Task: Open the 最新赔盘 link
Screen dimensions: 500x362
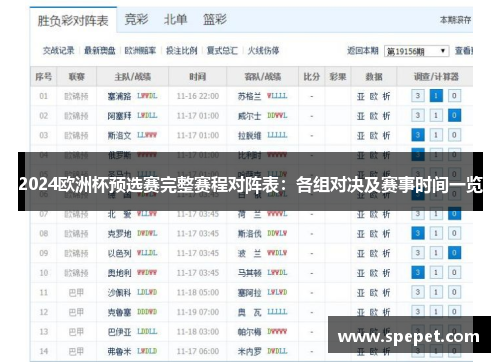Action: coord(99,51)
